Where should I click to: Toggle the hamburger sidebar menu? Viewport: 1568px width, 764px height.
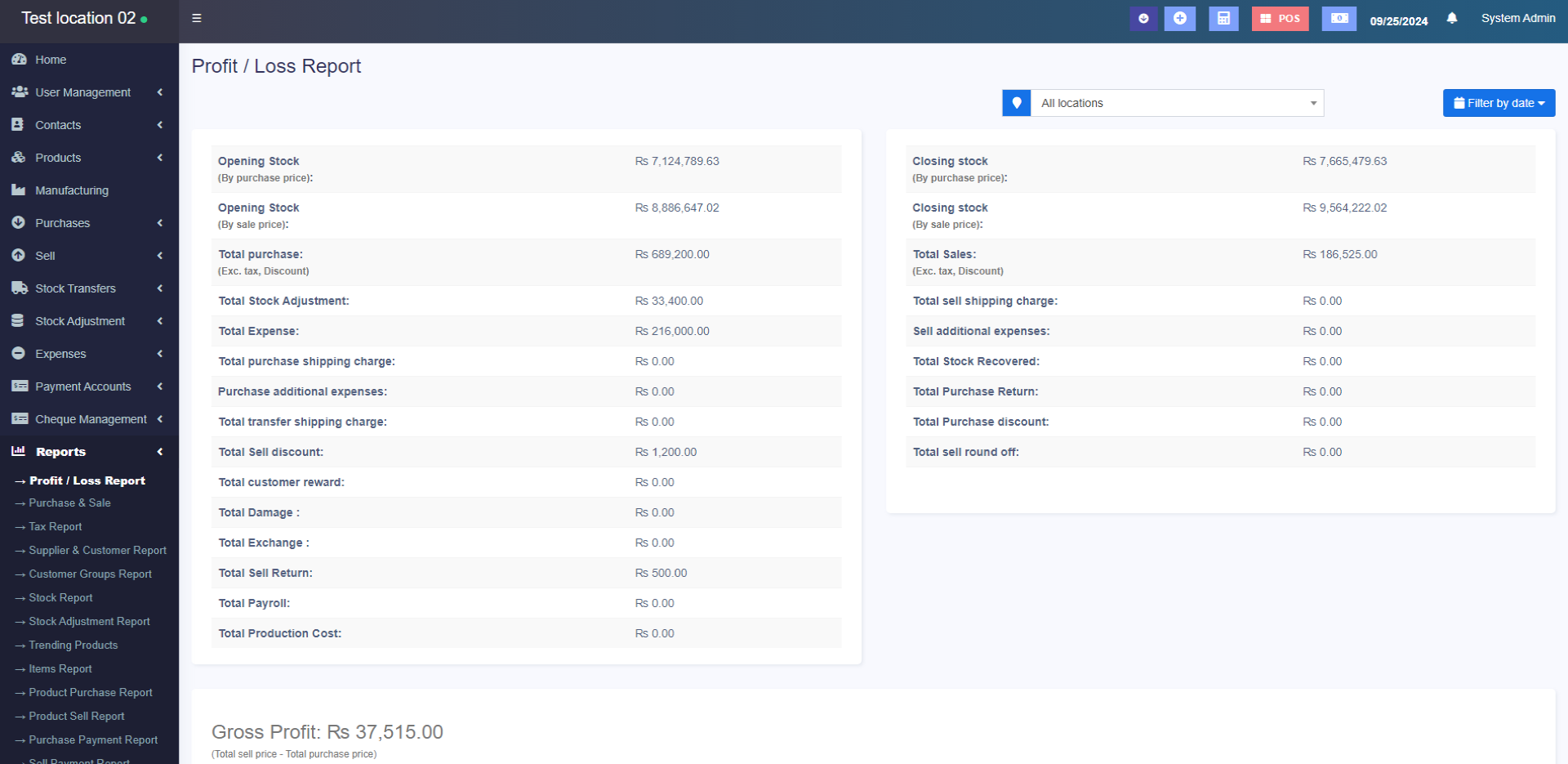tap(197, 18)
